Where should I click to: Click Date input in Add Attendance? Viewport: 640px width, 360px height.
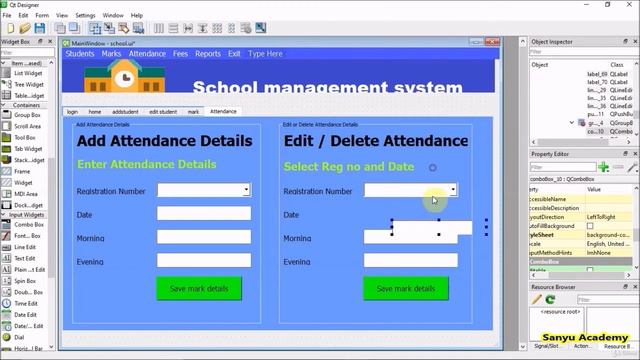click(204, 213)
